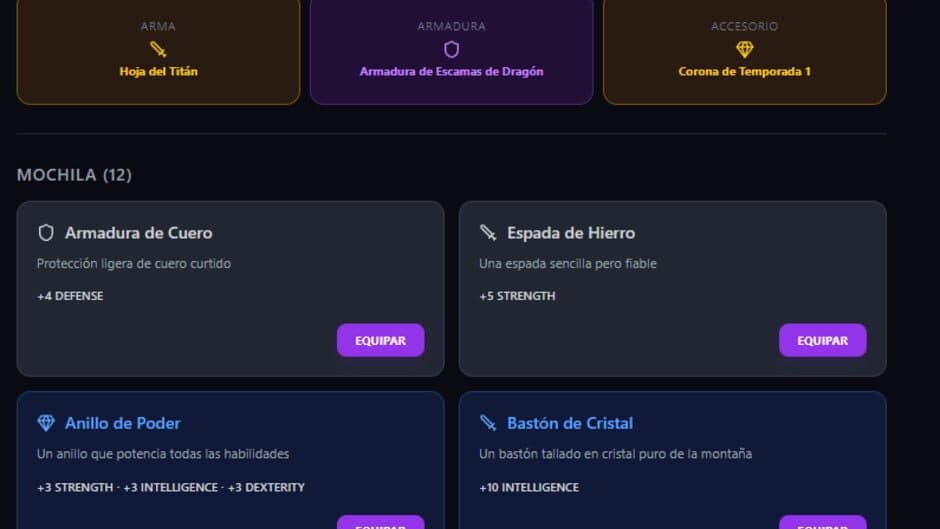The height and width of the screenshot is (529, 940).
Task: Click the Espada de Hierro item title
Action: 570,233
